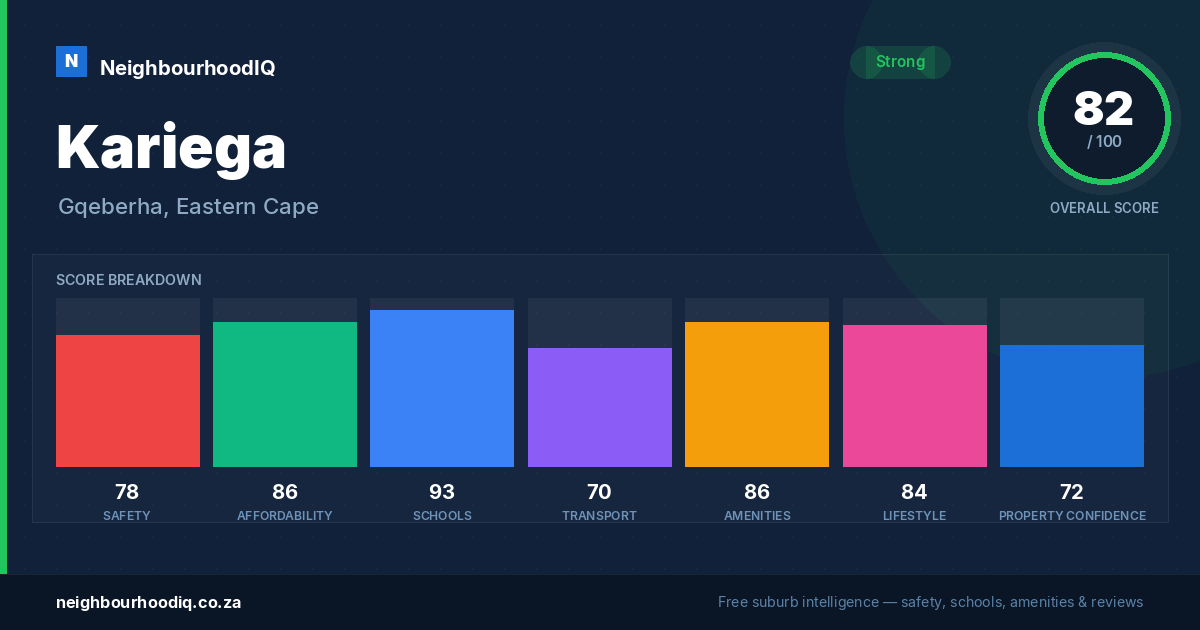The width and height of the screenshot is (1200, 630).
Task: Select the purple Transport score bar
Action: point(600,407)
